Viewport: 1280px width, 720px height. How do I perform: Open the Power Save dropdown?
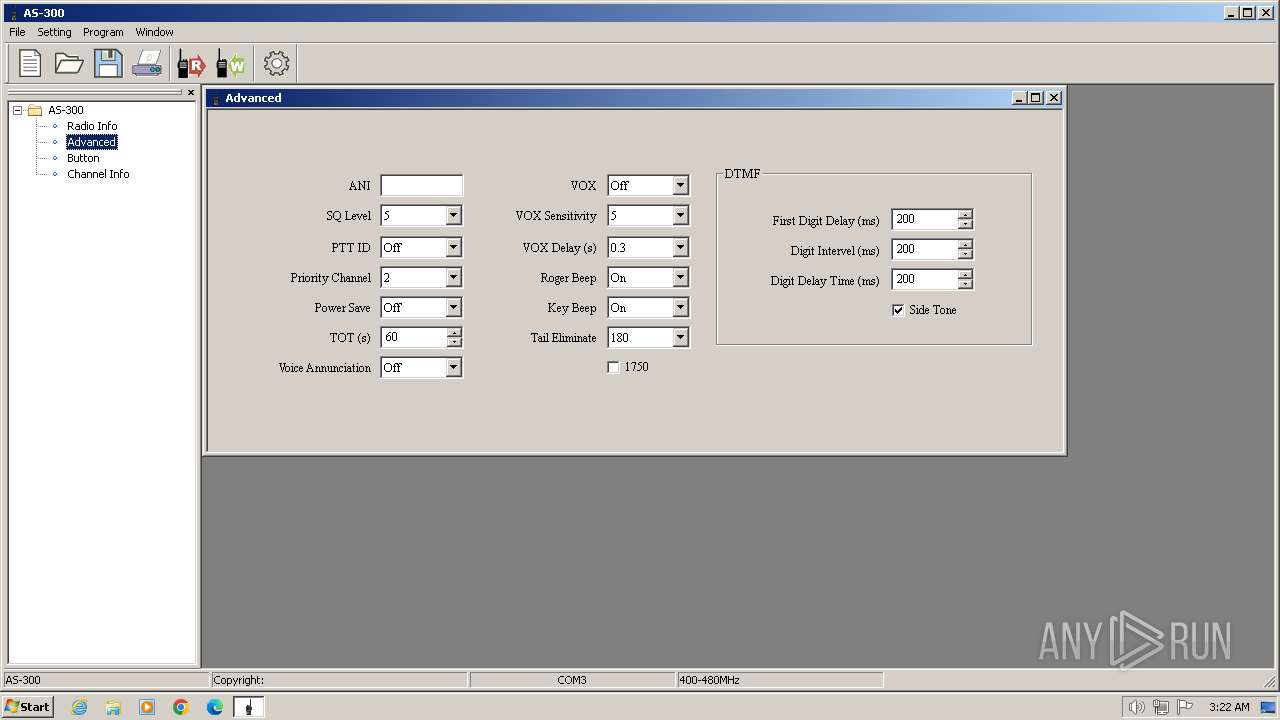click(453, 307)
